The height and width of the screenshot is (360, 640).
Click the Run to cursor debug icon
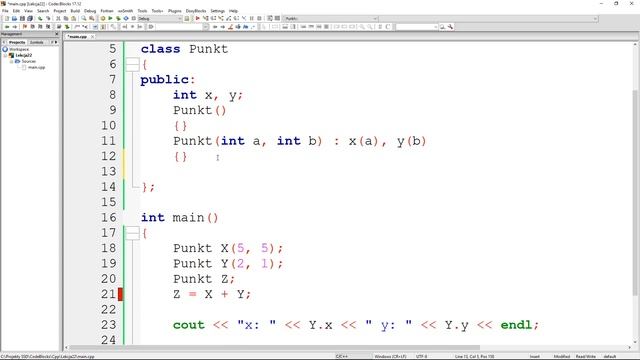(205, 18)
